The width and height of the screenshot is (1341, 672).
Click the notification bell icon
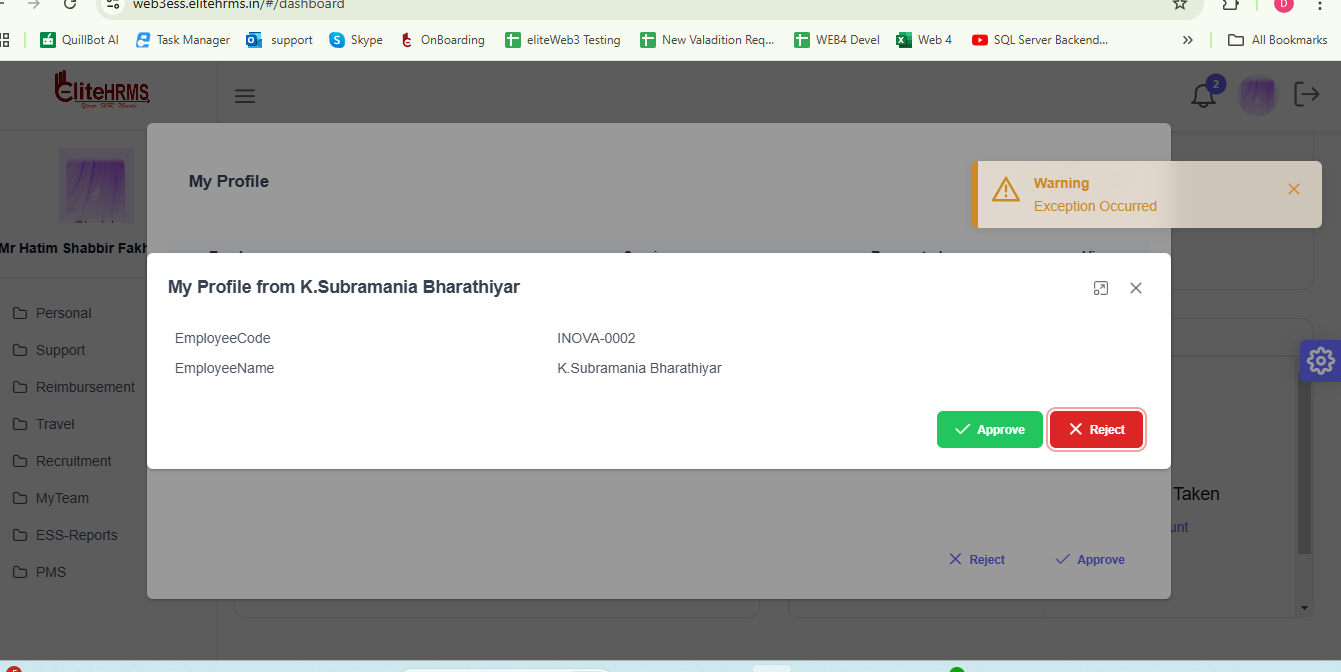[1204, 96]
